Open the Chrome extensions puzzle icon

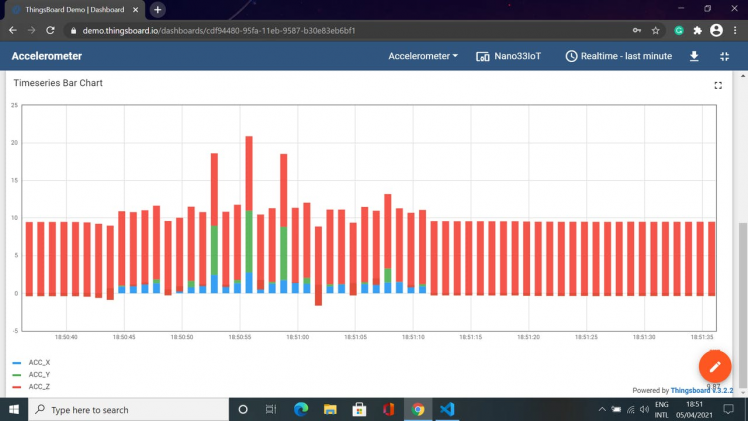[698, 31]
